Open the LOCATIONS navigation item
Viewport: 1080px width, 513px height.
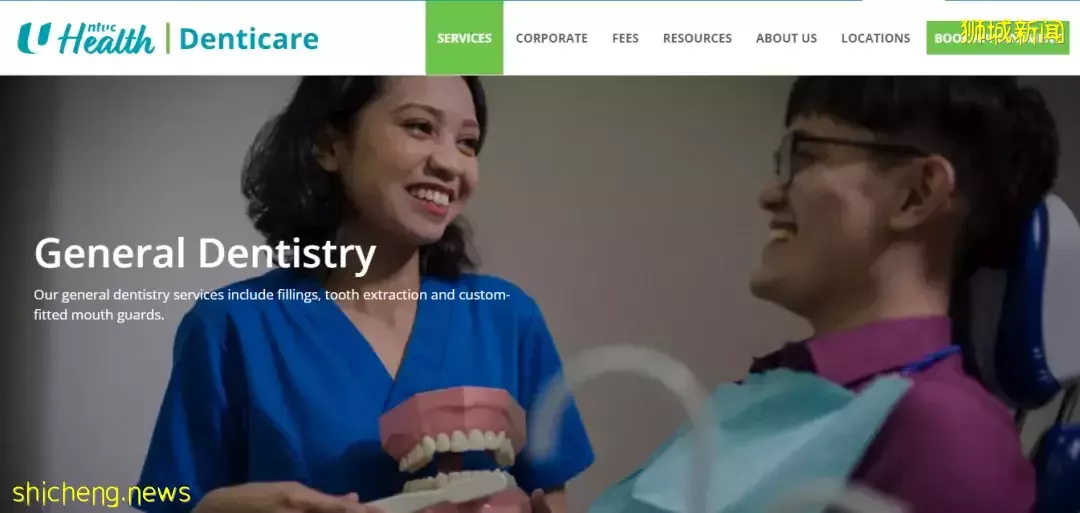(x=875, y=39)
